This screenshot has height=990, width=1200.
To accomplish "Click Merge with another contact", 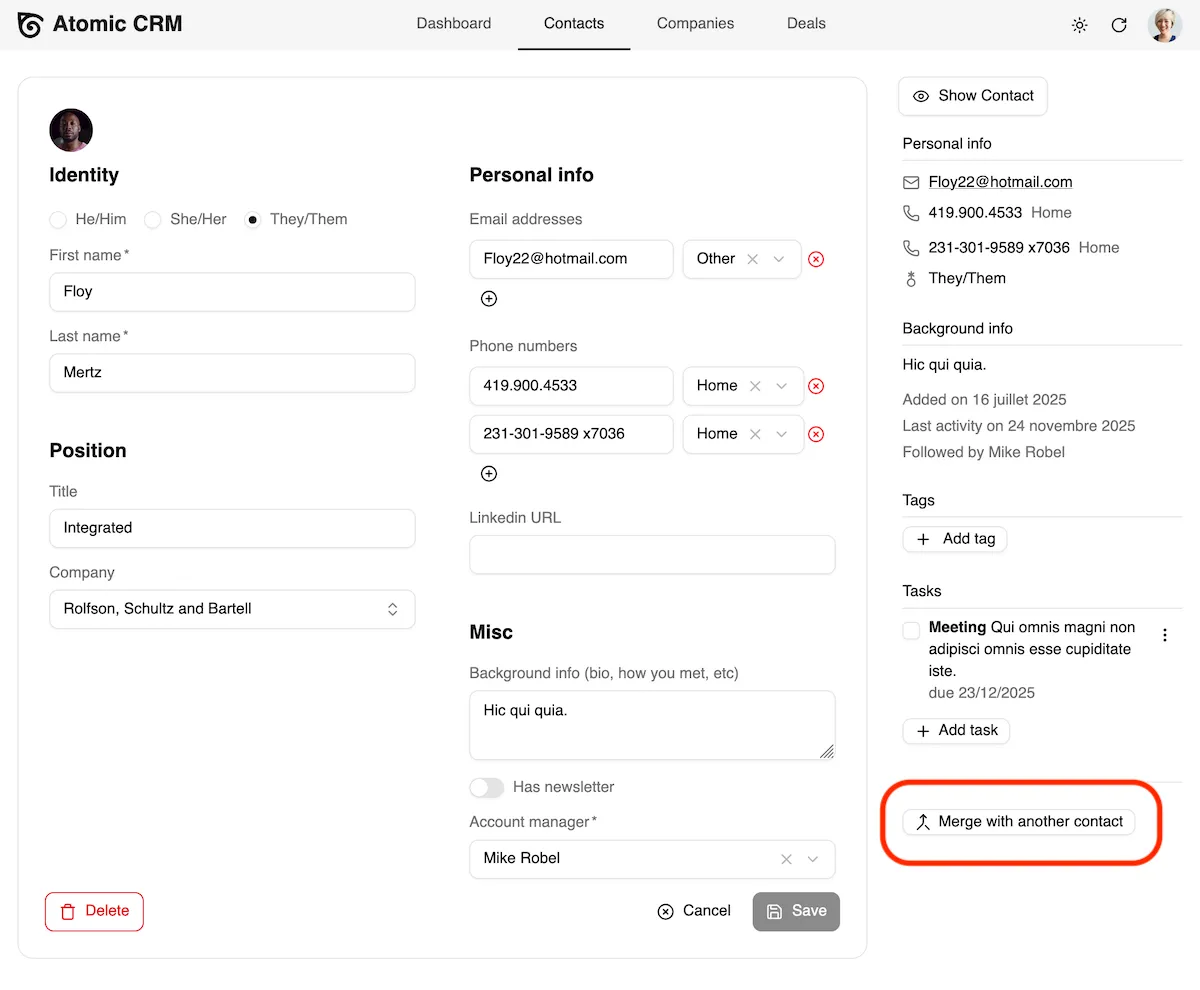I will point(1019,822).
